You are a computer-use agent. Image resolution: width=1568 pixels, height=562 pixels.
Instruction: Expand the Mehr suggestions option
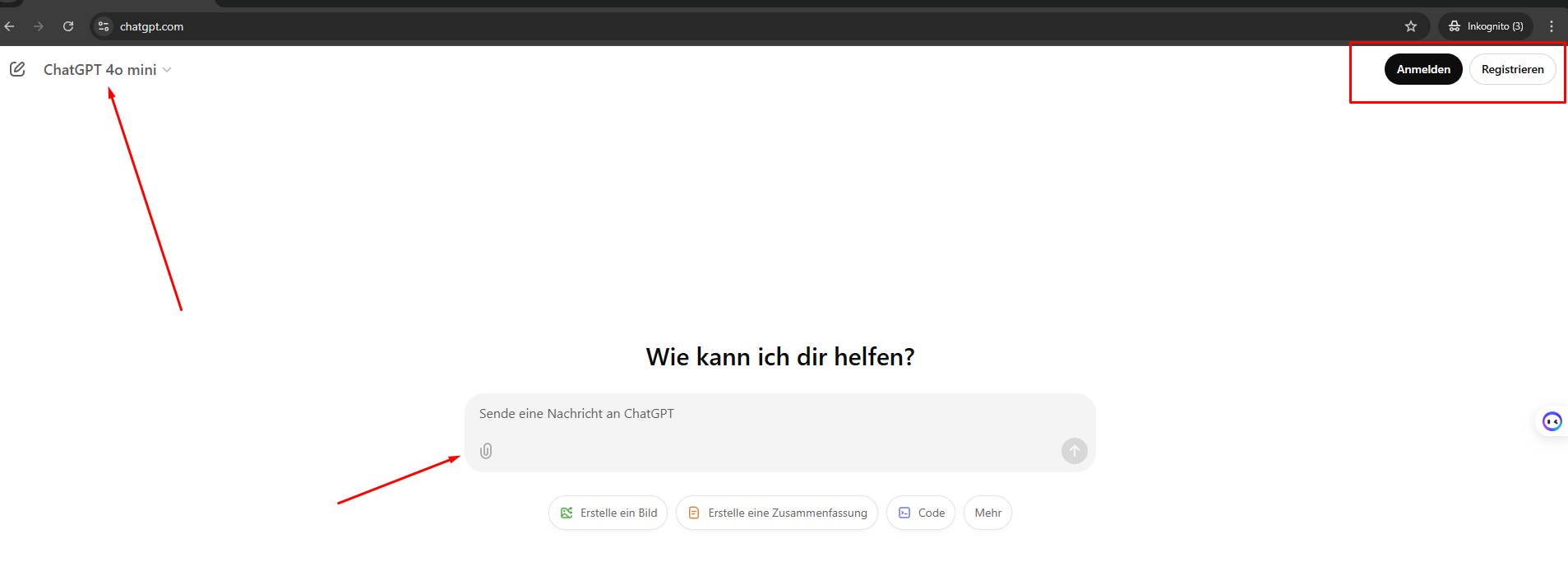pyautogui.click(x=988, y=513)
